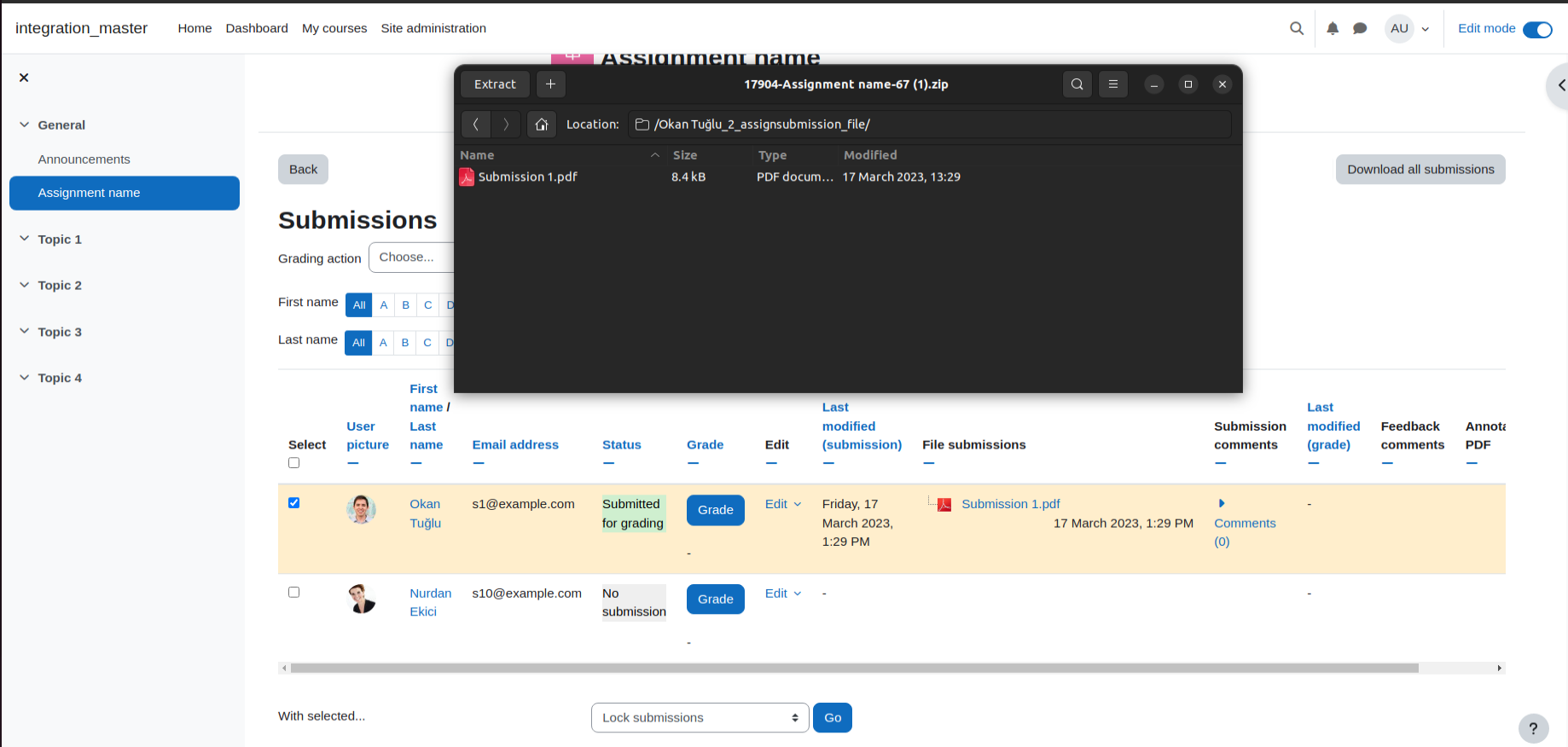Click Download all submissions button
This screenshot has width=1568, height=747.
(x=1420, y=170)
